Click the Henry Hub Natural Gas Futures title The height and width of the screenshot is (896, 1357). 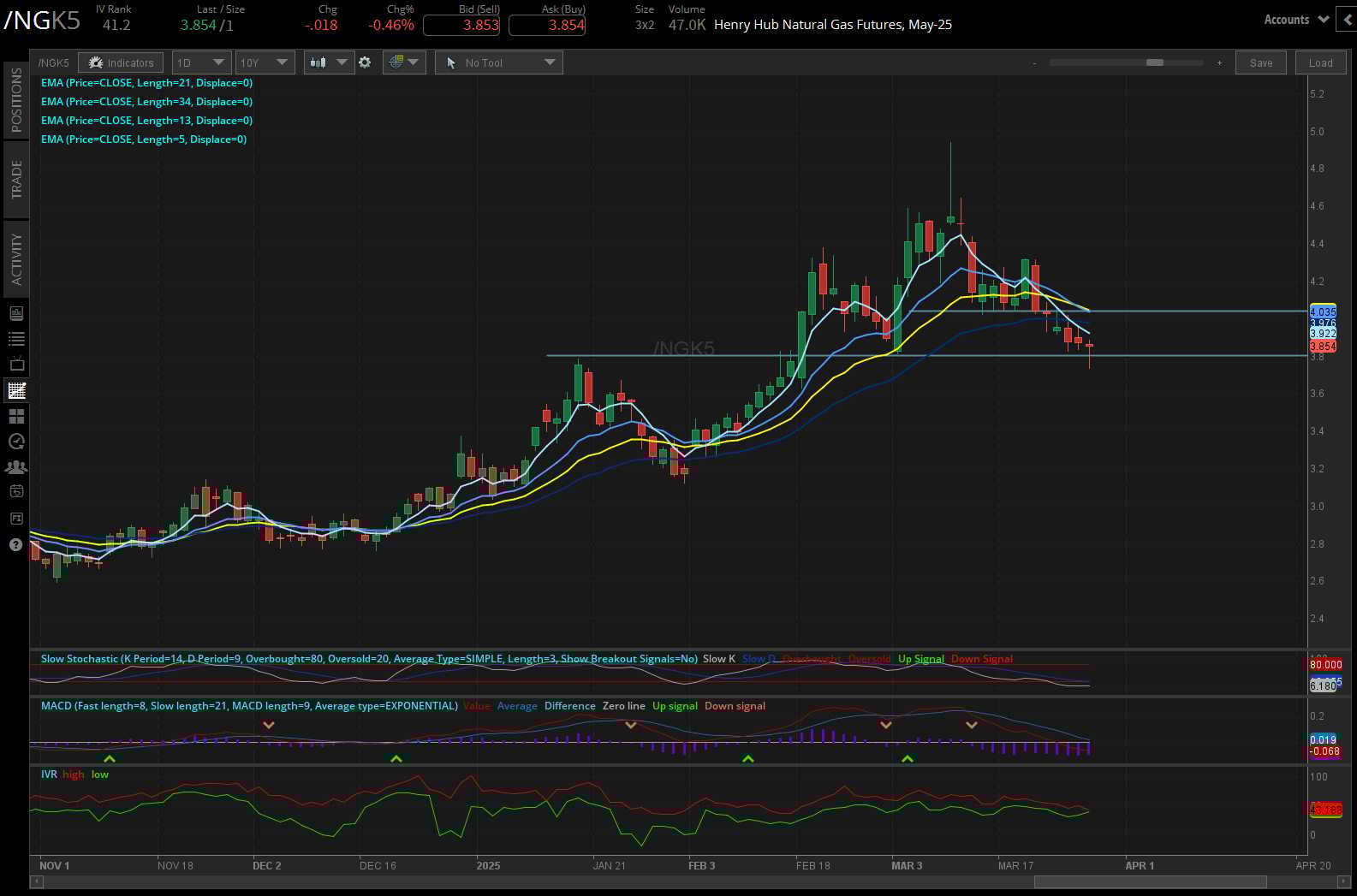pyautogui.click(x=833, y=25)
